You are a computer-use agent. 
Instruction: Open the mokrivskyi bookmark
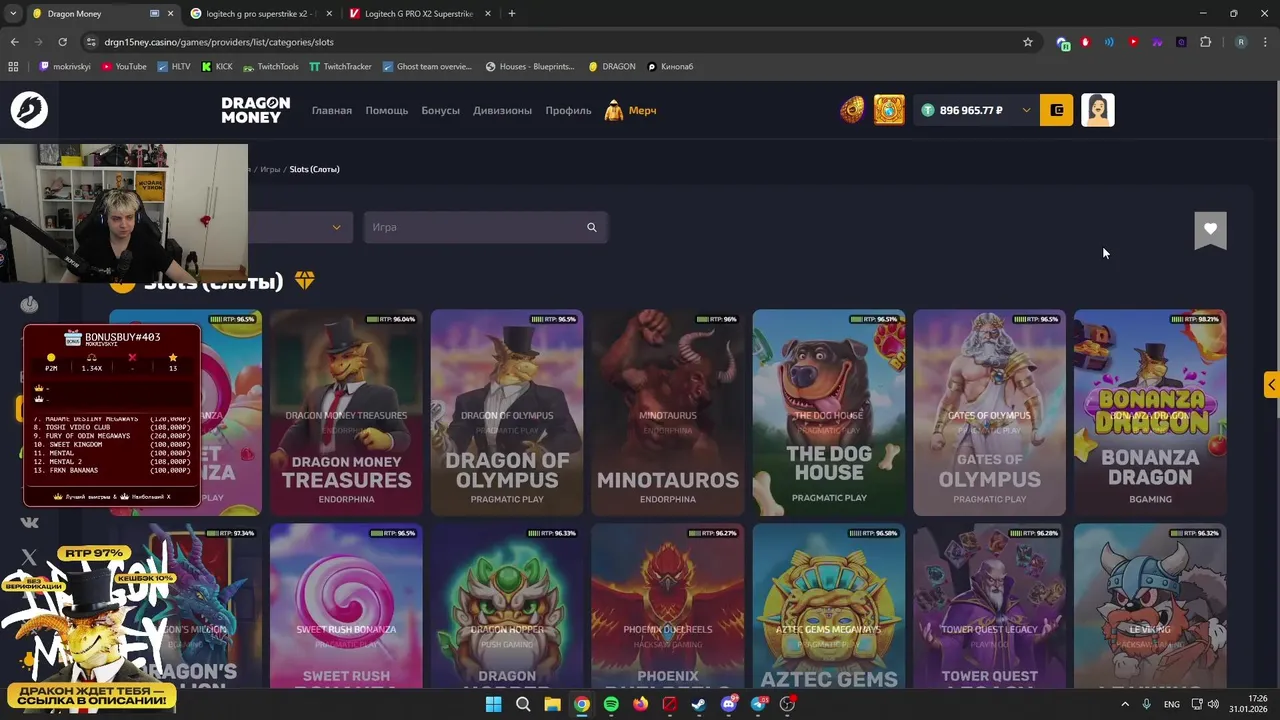(65, 66)
